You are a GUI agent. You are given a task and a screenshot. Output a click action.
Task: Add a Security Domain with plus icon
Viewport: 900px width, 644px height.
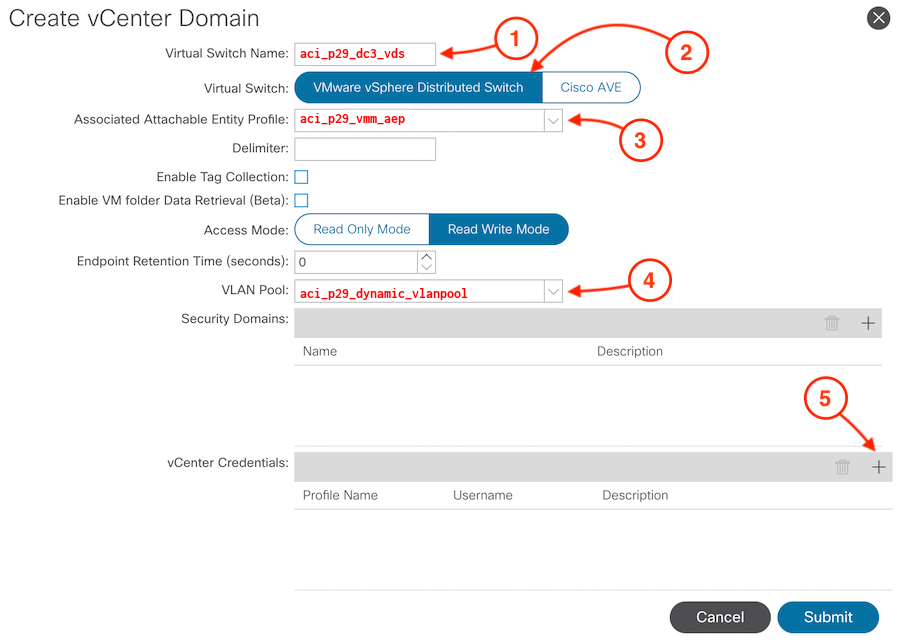[x=868, y=323]
